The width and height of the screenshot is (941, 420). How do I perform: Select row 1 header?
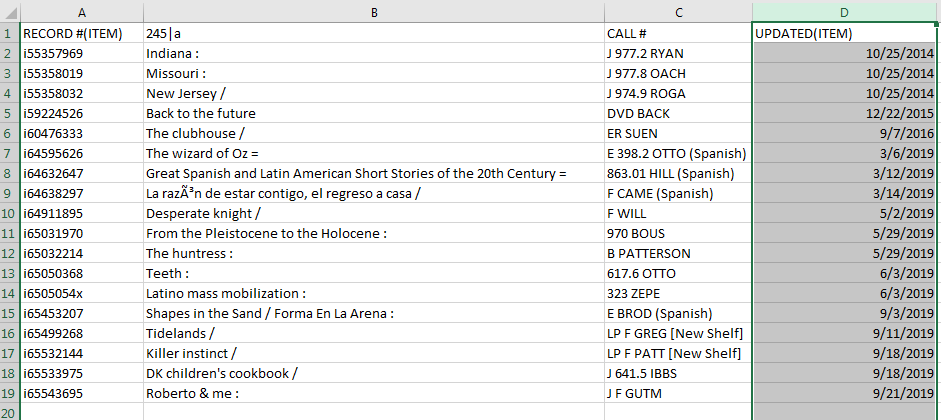(9, 33)
